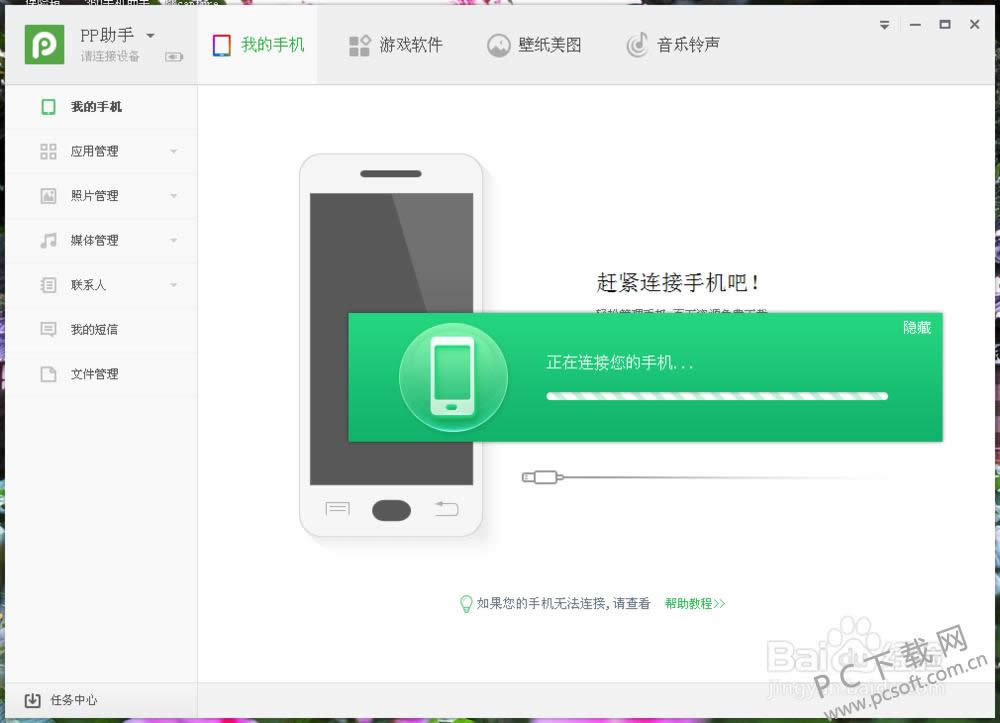The image size is (1000, 723).
Task: Open 应用管理 via its sidebar icon
Action: tap(48, 151)
